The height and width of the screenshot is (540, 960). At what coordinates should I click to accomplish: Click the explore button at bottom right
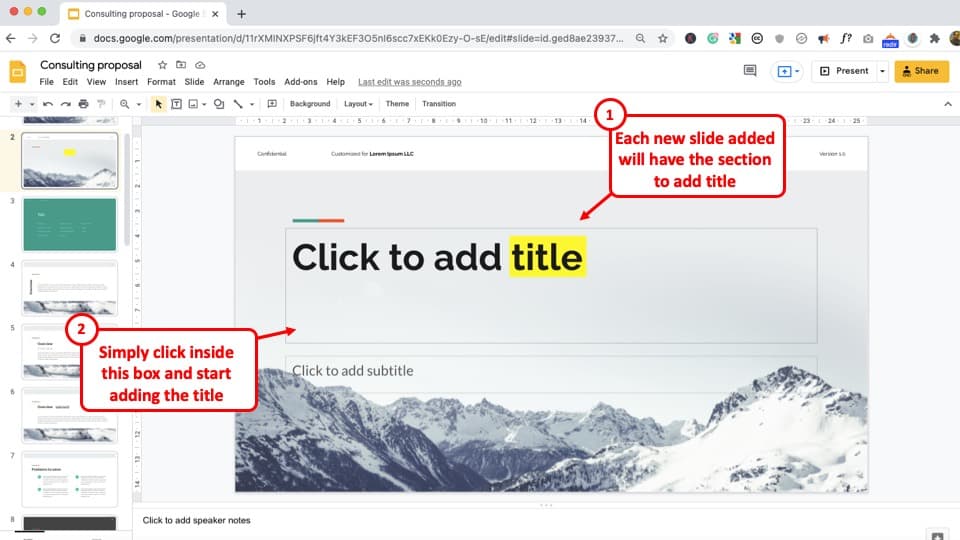click(937, 534)
